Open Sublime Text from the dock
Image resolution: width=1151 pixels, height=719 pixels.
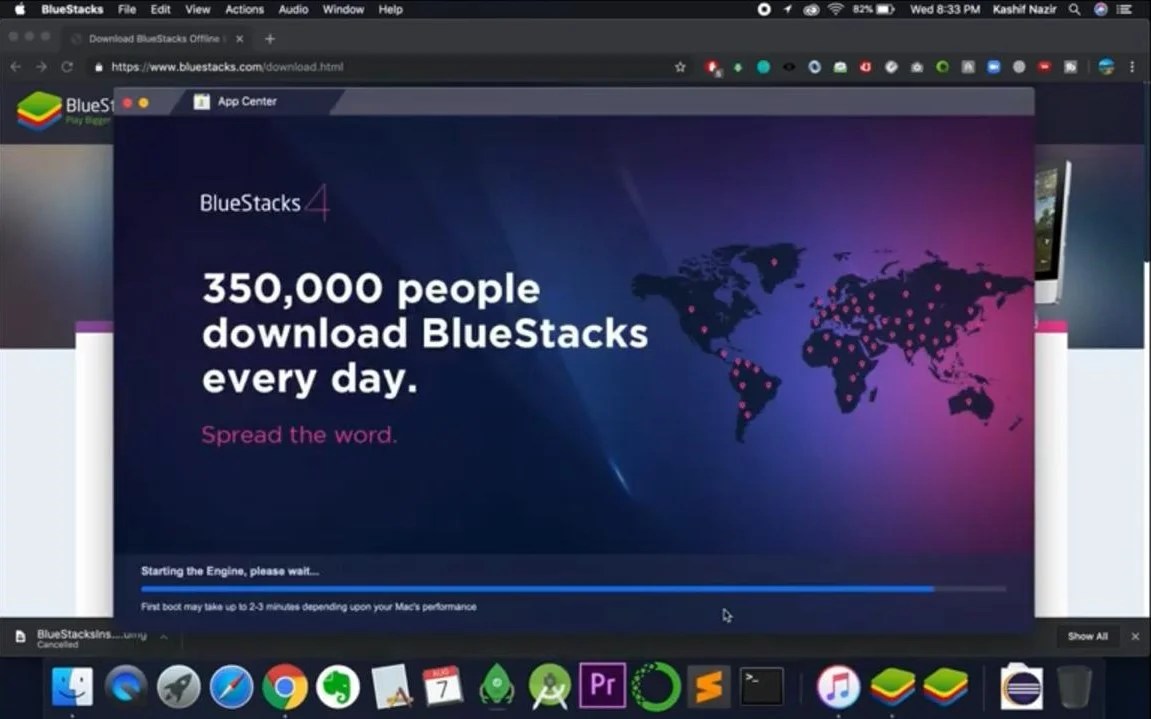[708, 686]
